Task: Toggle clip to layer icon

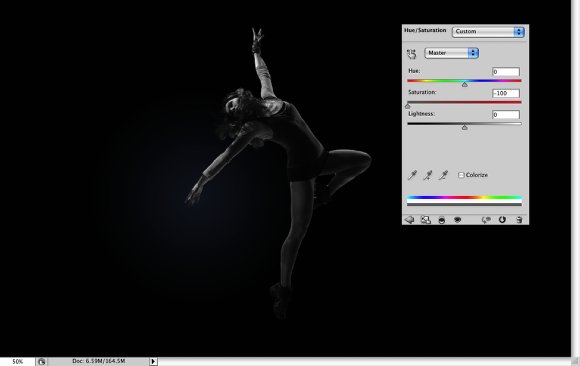Action: 442,220
